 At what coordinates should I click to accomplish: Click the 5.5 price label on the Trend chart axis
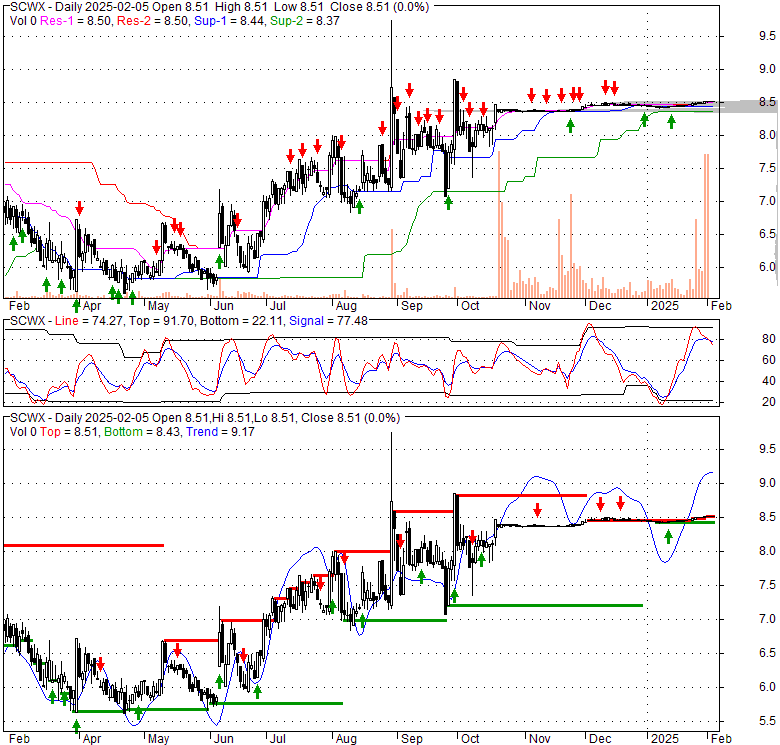pos(767,721)
